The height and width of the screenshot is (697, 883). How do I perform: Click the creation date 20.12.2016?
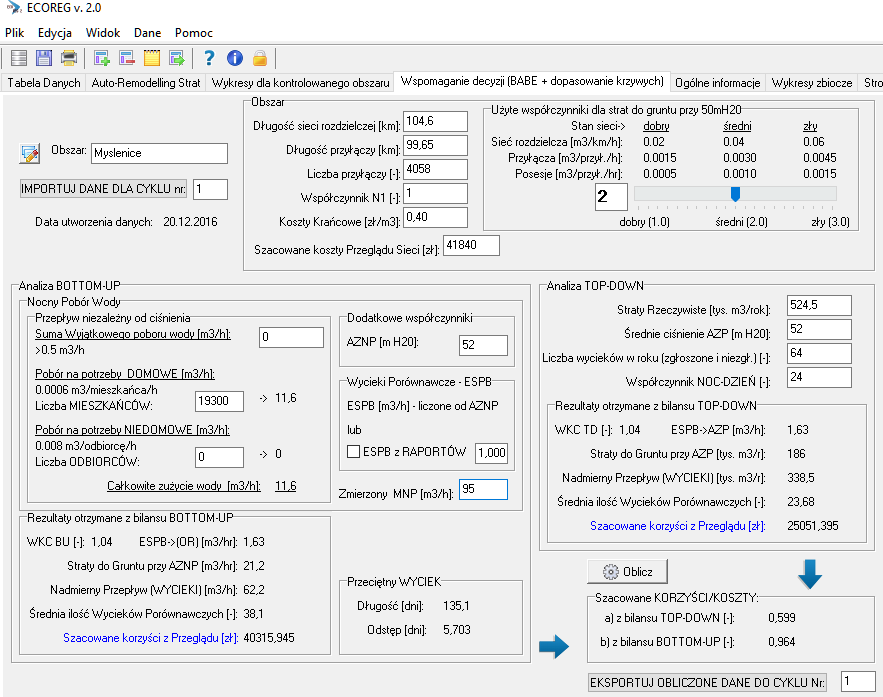[190, 222]
